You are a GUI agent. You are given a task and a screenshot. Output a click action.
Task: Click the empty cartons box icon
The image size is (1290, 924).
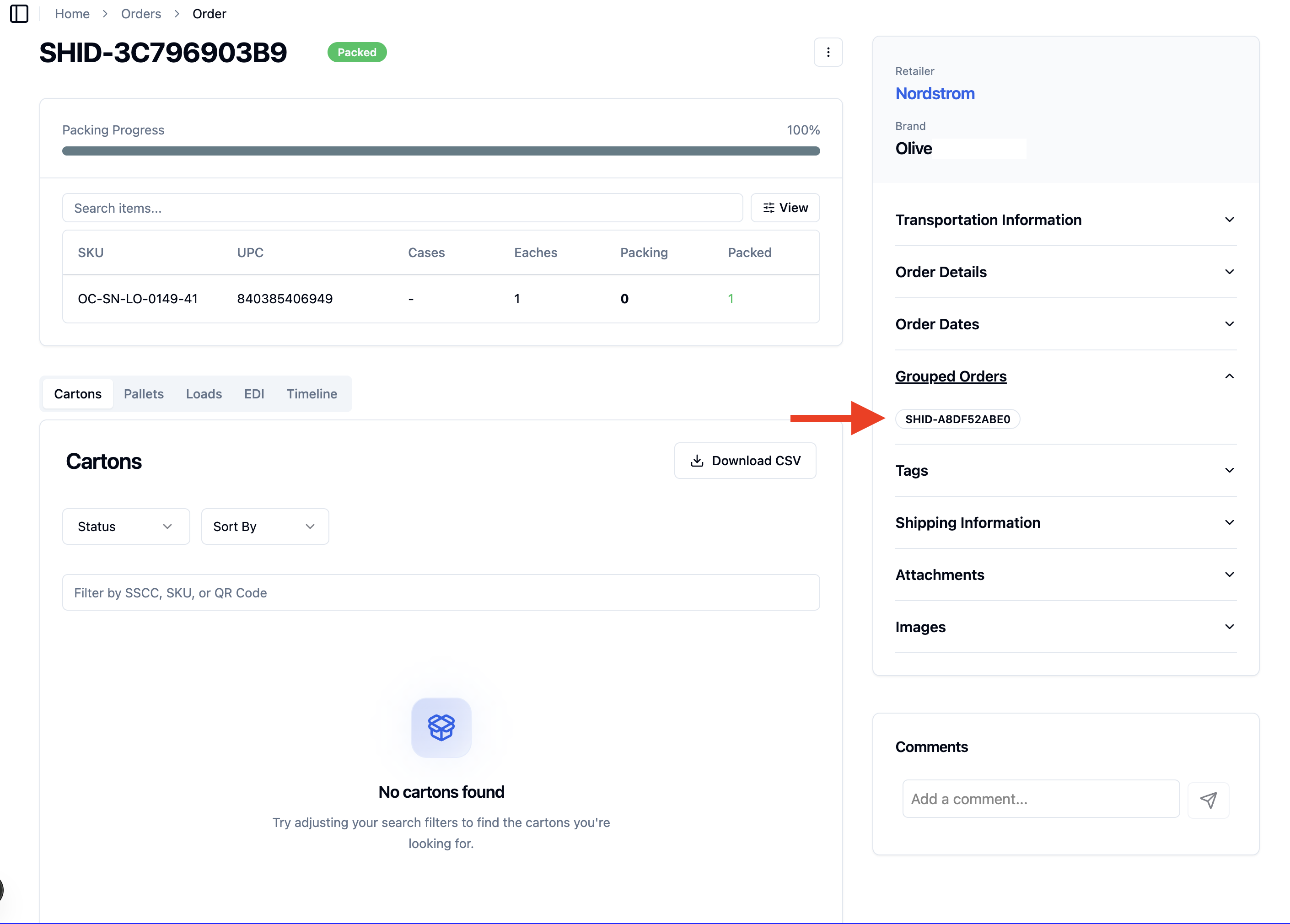click(441, 727)
